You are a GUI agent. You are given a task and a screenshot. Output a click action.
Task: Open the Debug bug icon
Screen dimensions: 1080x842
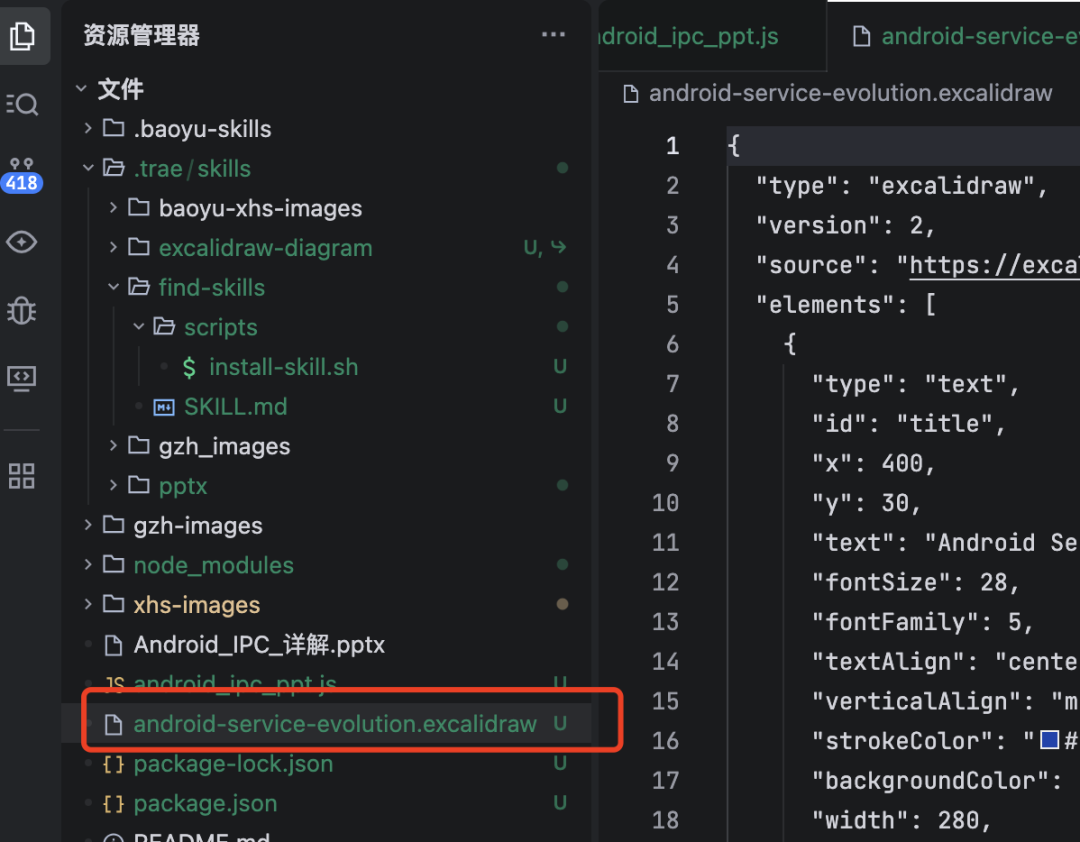22,310
